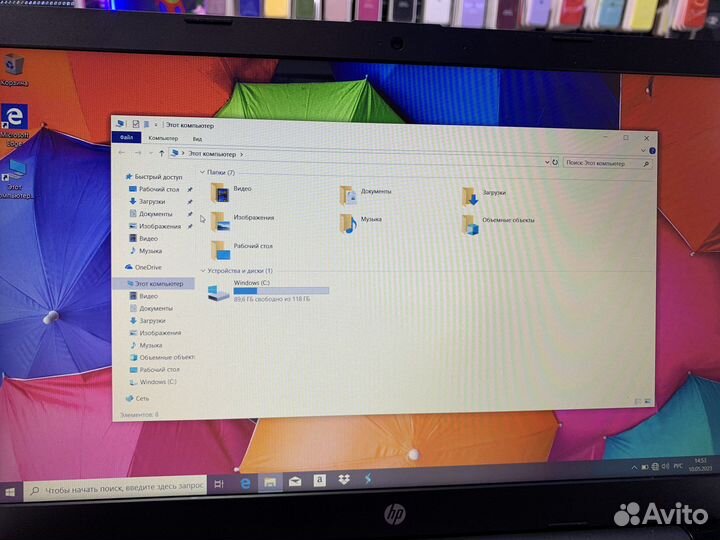Collapse the Устройства и диски group

(204, 271)
